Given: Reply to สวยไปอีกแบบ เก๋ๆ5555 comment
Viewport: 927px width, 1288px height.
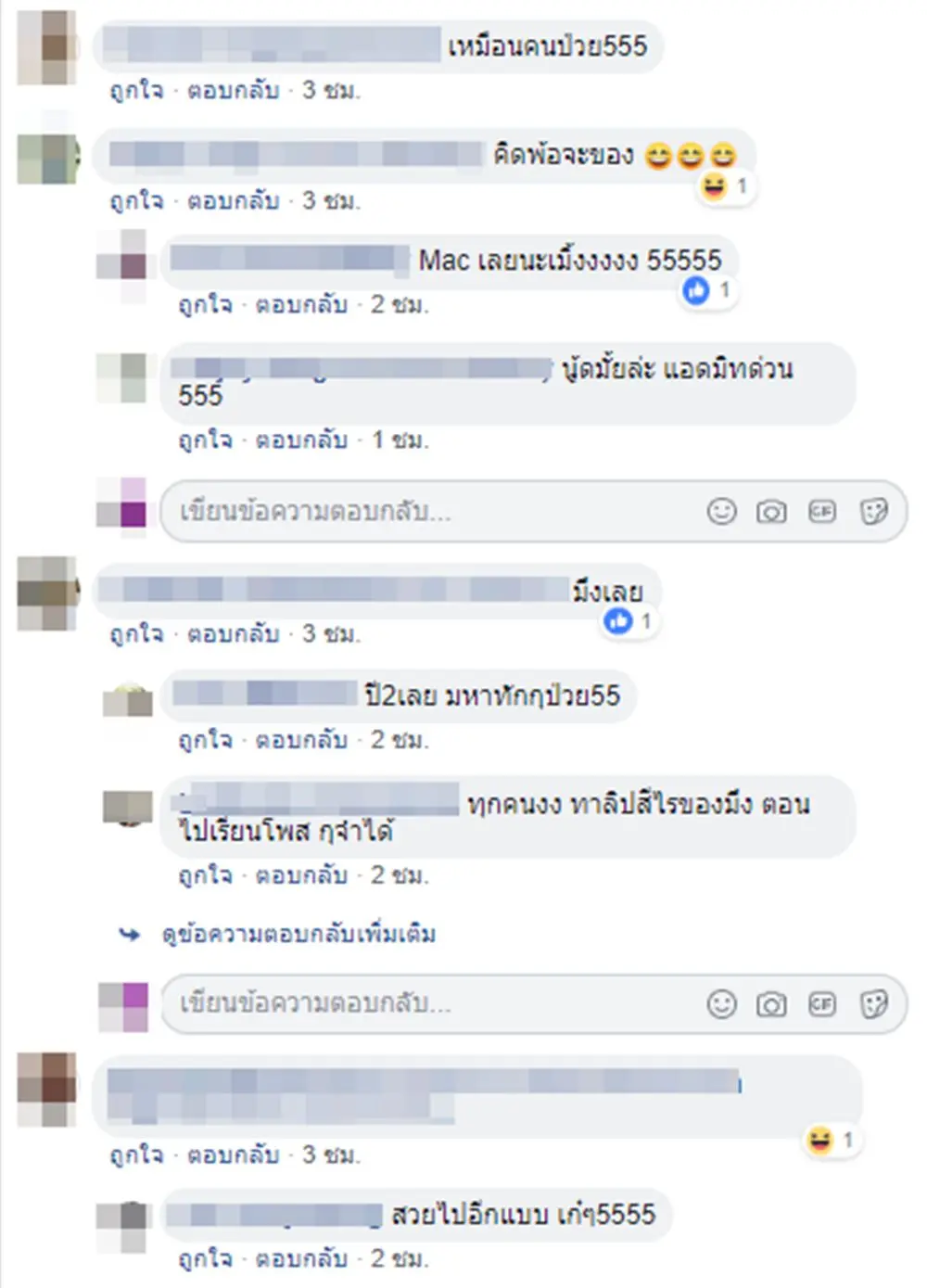Looking at the screenshot, I should point(301,1258).
